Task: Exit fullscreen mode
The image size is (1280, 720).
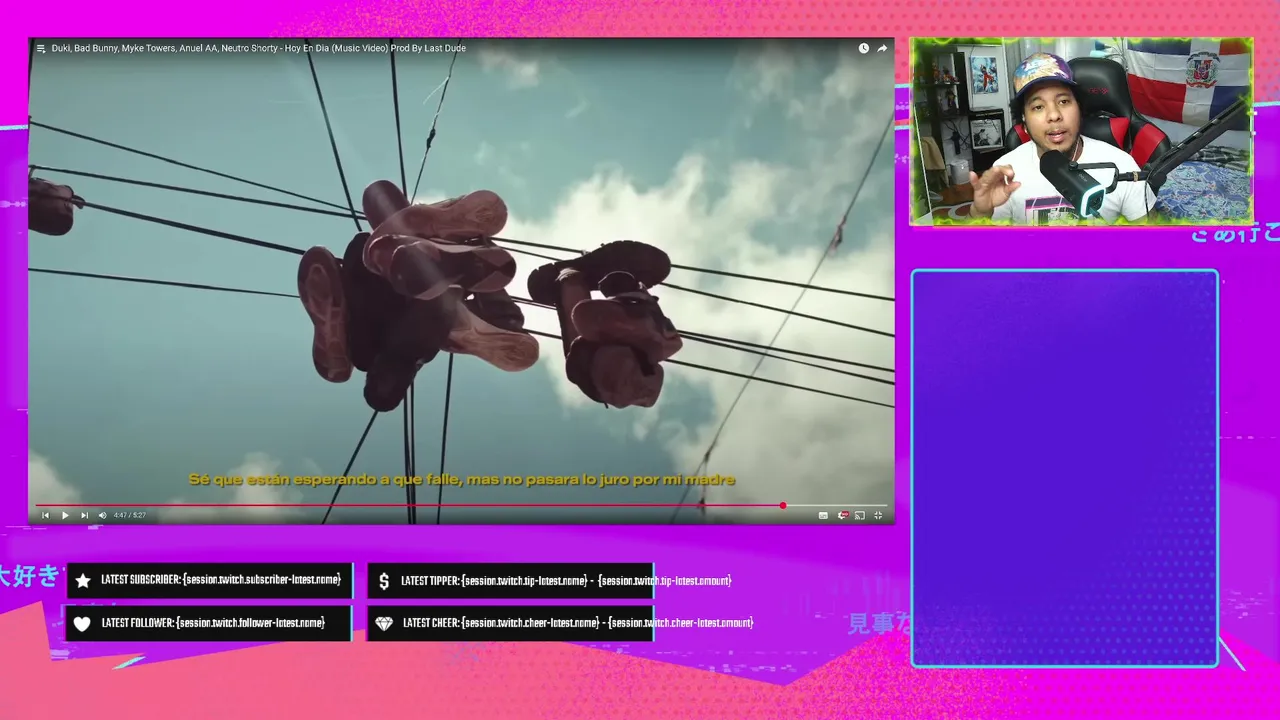Action: click(878, 515)
